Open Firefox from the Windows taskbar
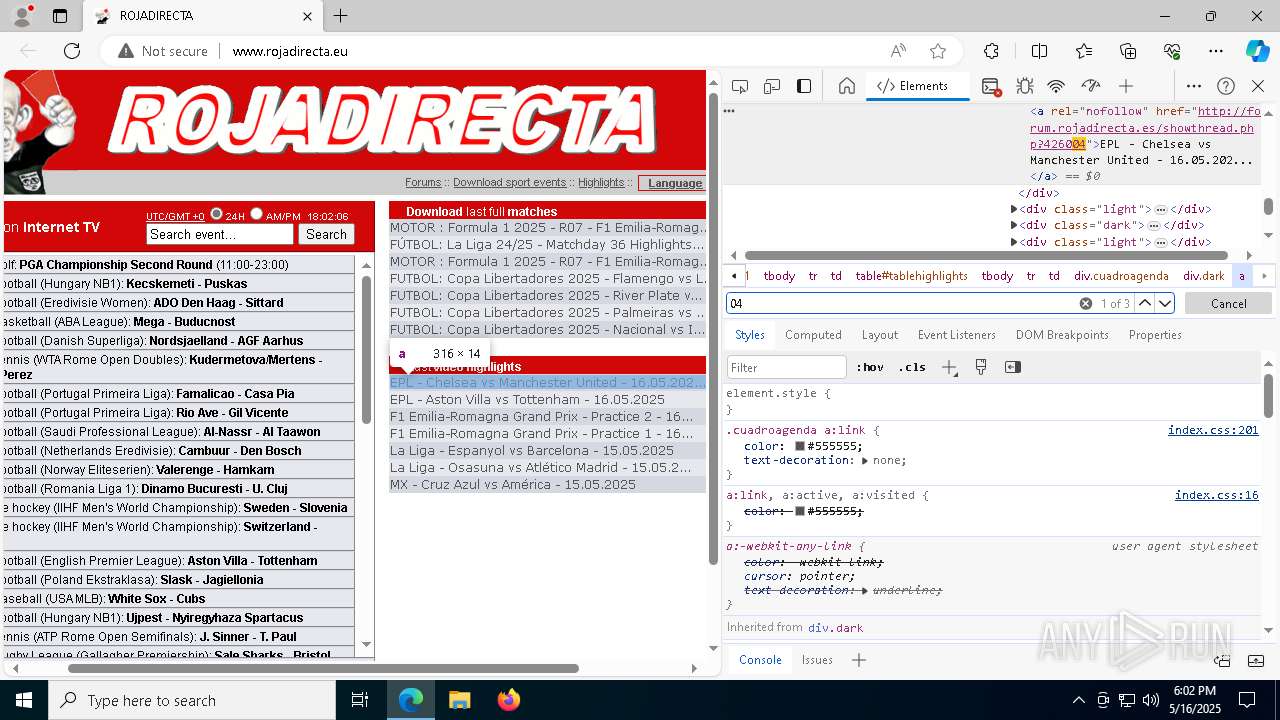The width and height of the screenshot is (1280, 720). point(508,700)
